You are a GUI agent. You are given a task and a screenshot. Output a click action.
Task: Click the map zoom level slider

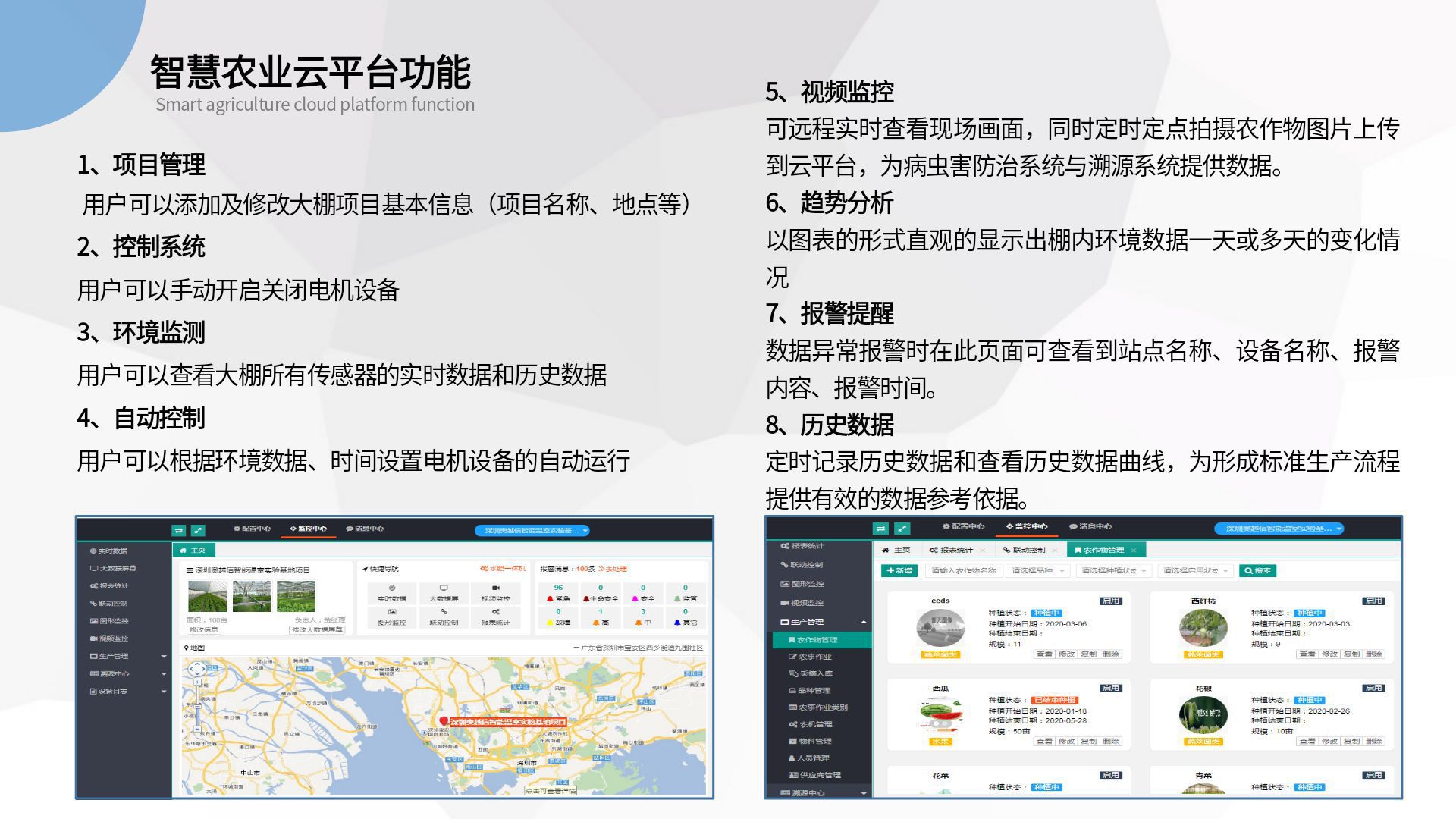coord(197,705)
